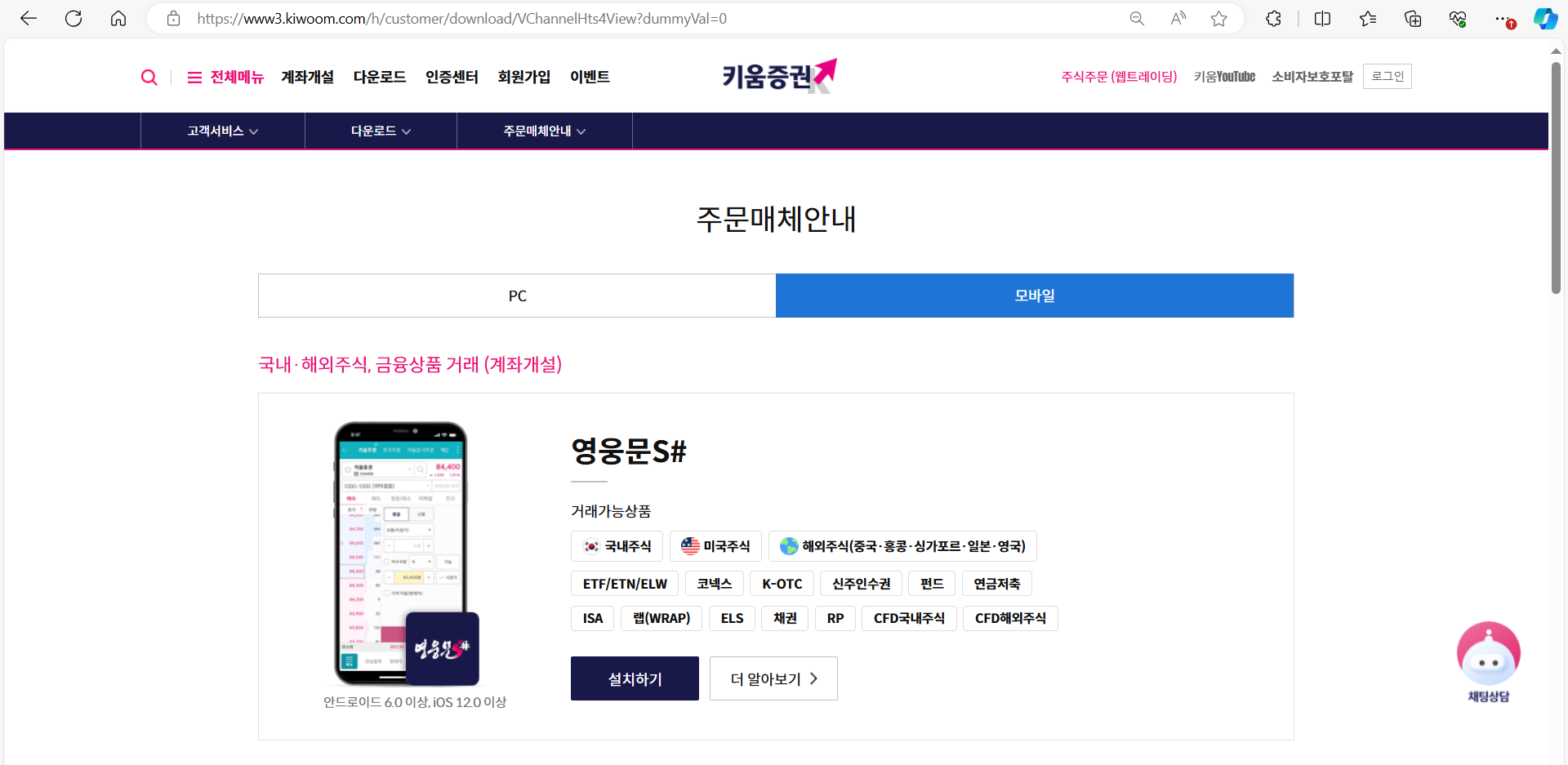Select the 채권 tag

(x=785, y=618)
